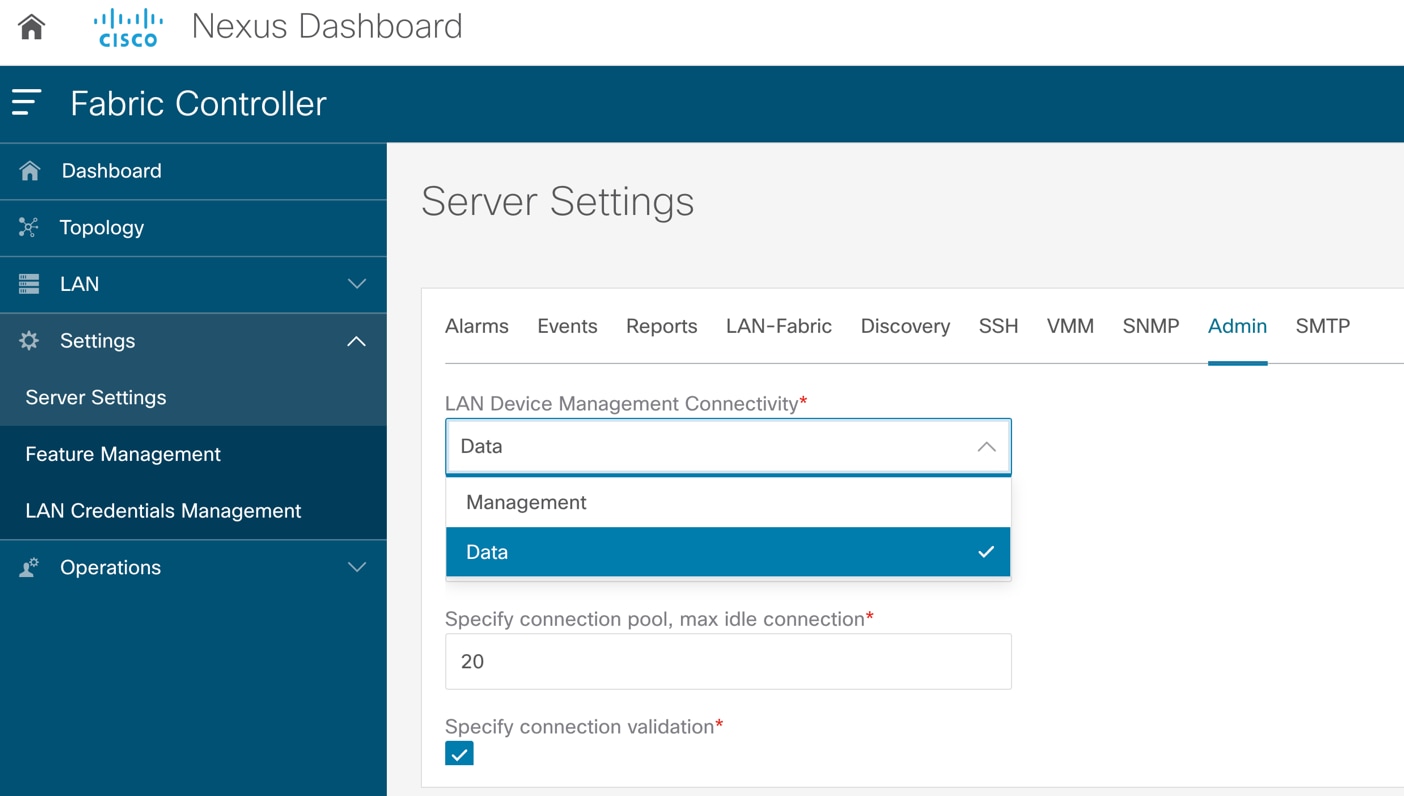Click the Operations menu label
The image size is (1404, 796).
110,567
